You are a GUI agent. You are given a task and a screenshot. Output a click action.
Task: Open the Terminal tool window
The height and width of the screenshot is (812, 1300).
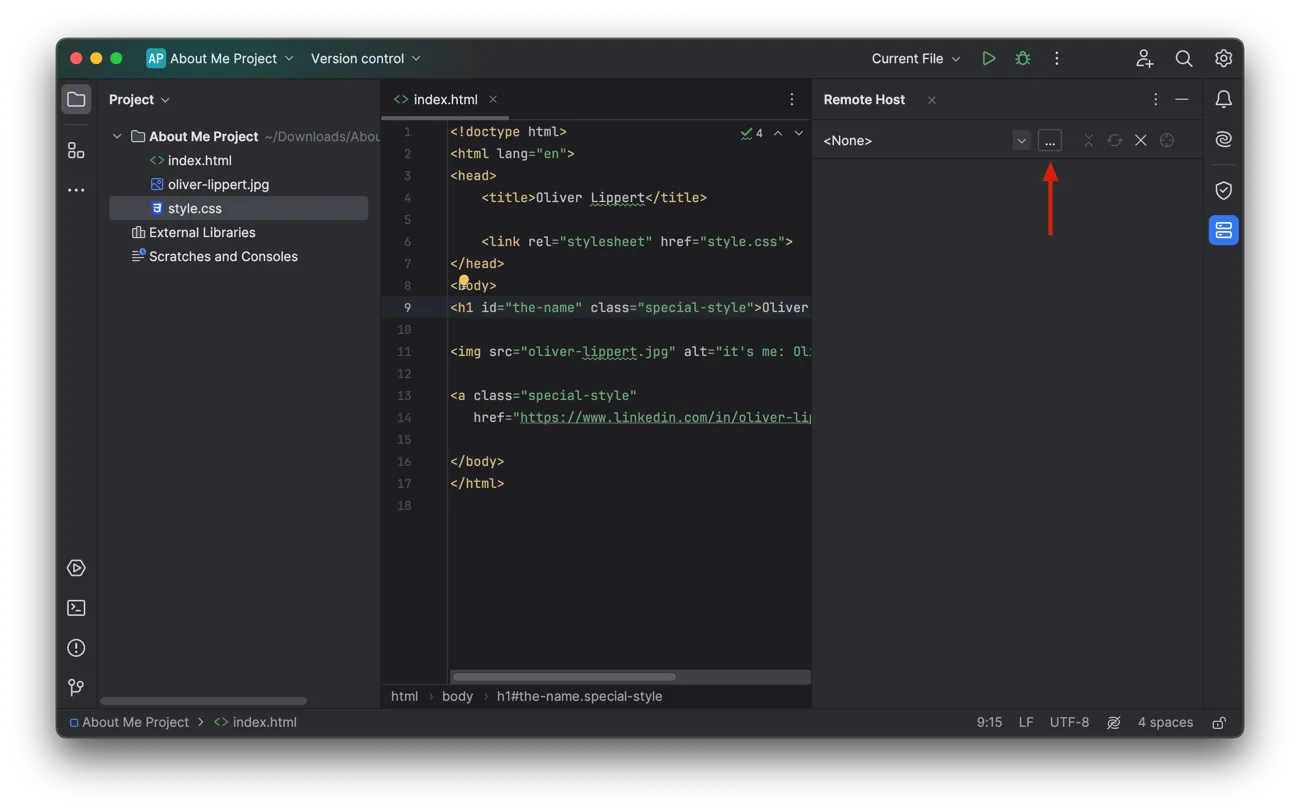[76, 608]
